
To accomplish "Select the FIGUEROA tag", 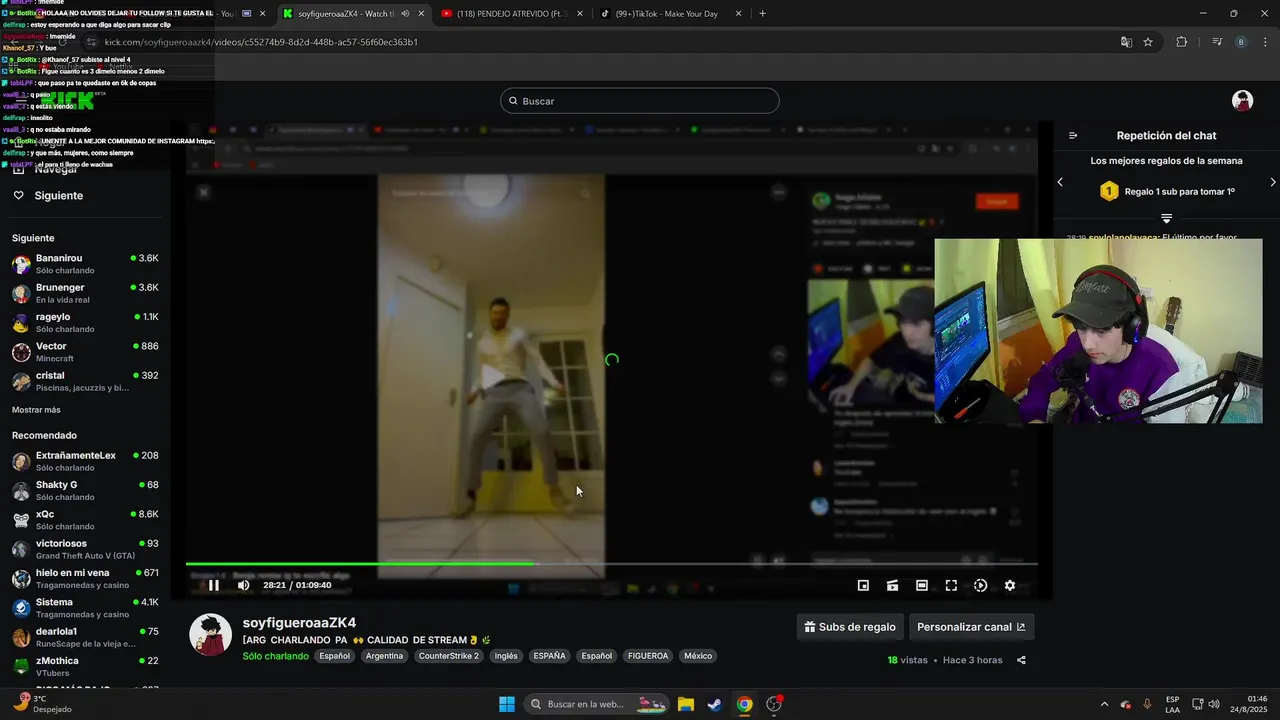I will coord(648,656).
